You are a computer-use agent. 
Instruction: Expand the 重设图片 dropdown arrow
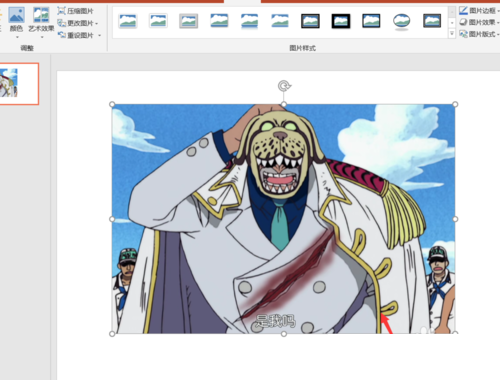tap(100, 35)
